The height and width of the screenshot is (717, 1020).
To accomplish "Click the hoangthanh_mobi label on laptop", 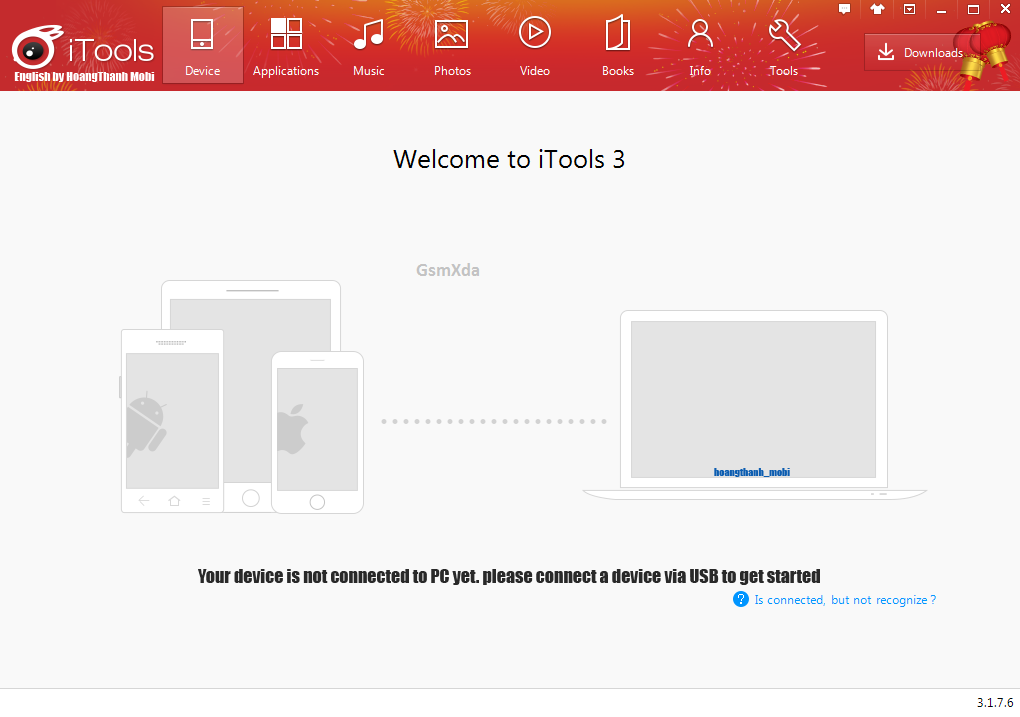I will (x=752, y=472).
